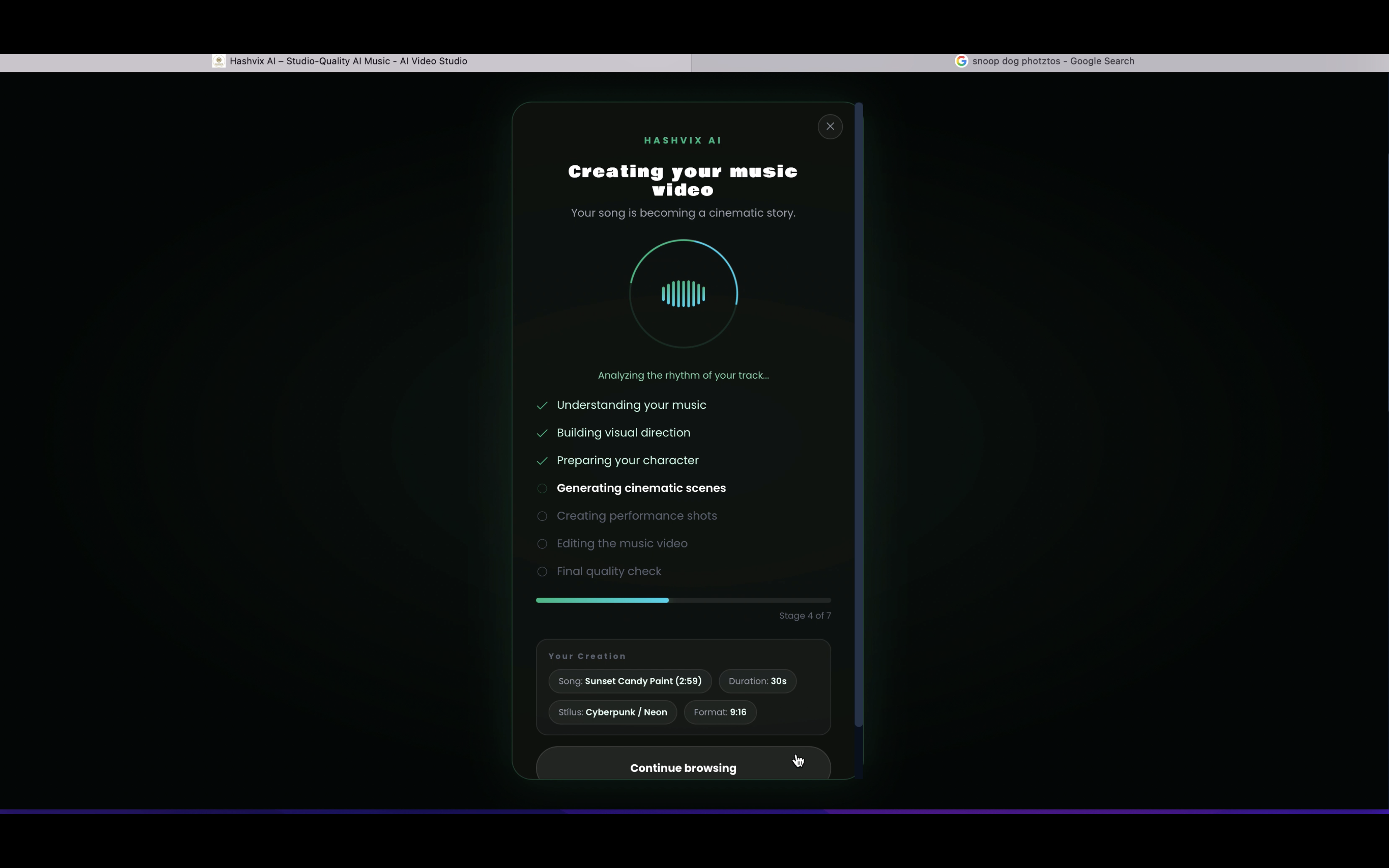Image resolution: width=1389 pixels, height=868 pixels.
Task: Click the 'Generating cinematic scenes' step text
Action: [641, 488]
